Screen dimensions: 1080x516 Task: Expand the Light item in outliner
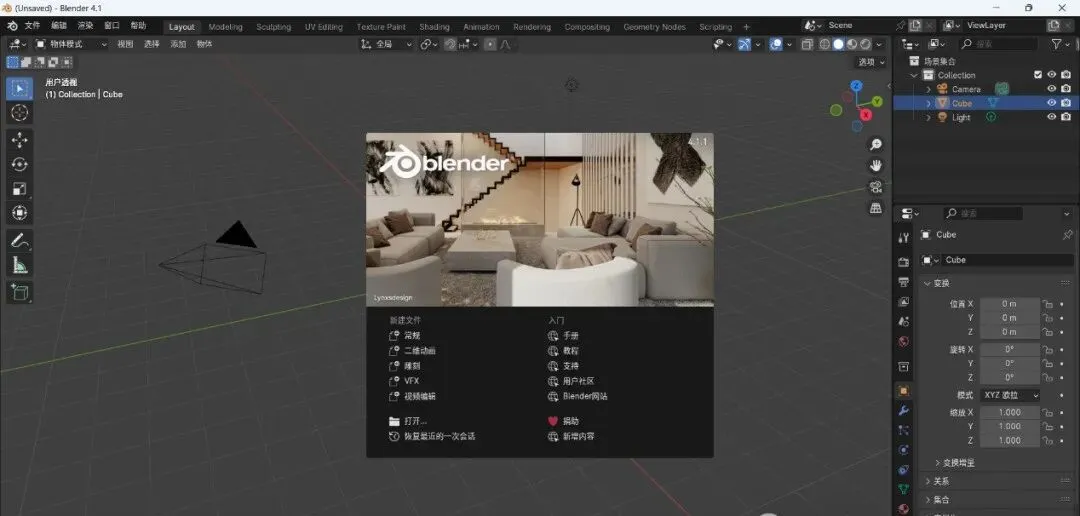[x=928, y=117]
